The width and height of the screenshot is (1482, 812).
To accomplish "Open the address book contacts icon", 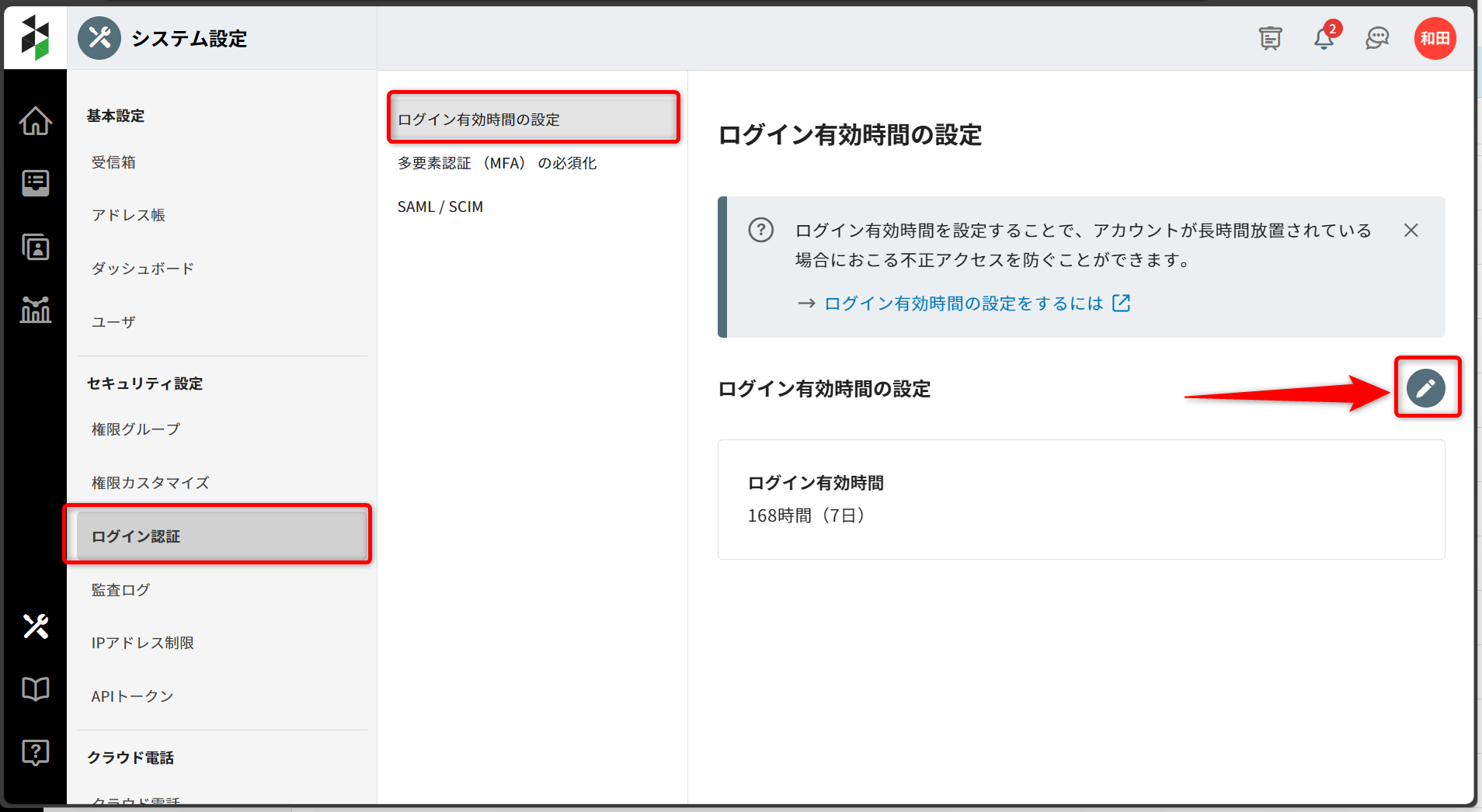I will point(36,248).
